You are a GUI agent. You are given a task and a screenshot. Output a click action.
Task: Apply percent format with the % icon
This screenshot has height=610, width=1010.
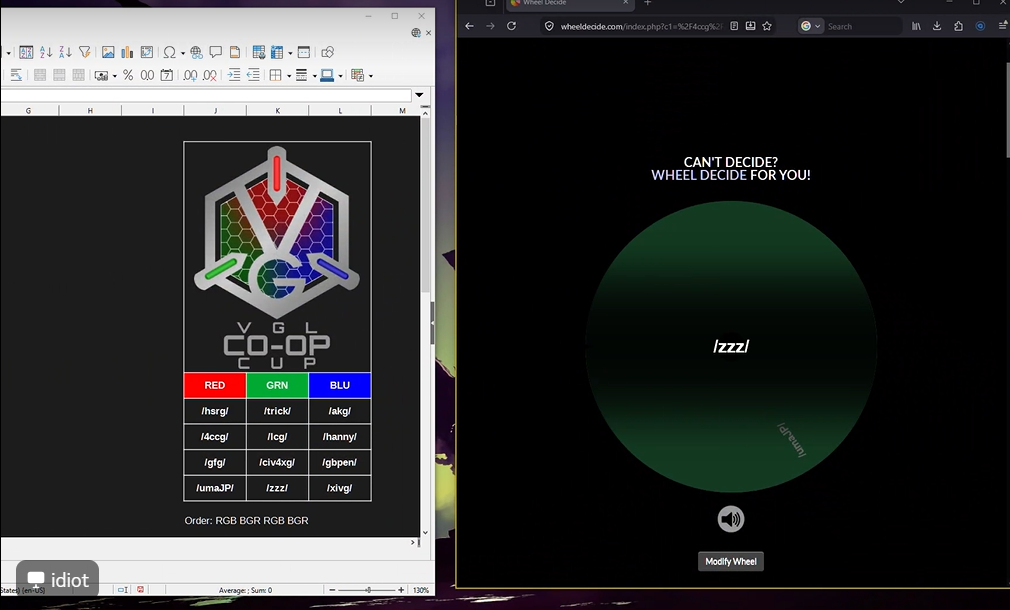128,75
